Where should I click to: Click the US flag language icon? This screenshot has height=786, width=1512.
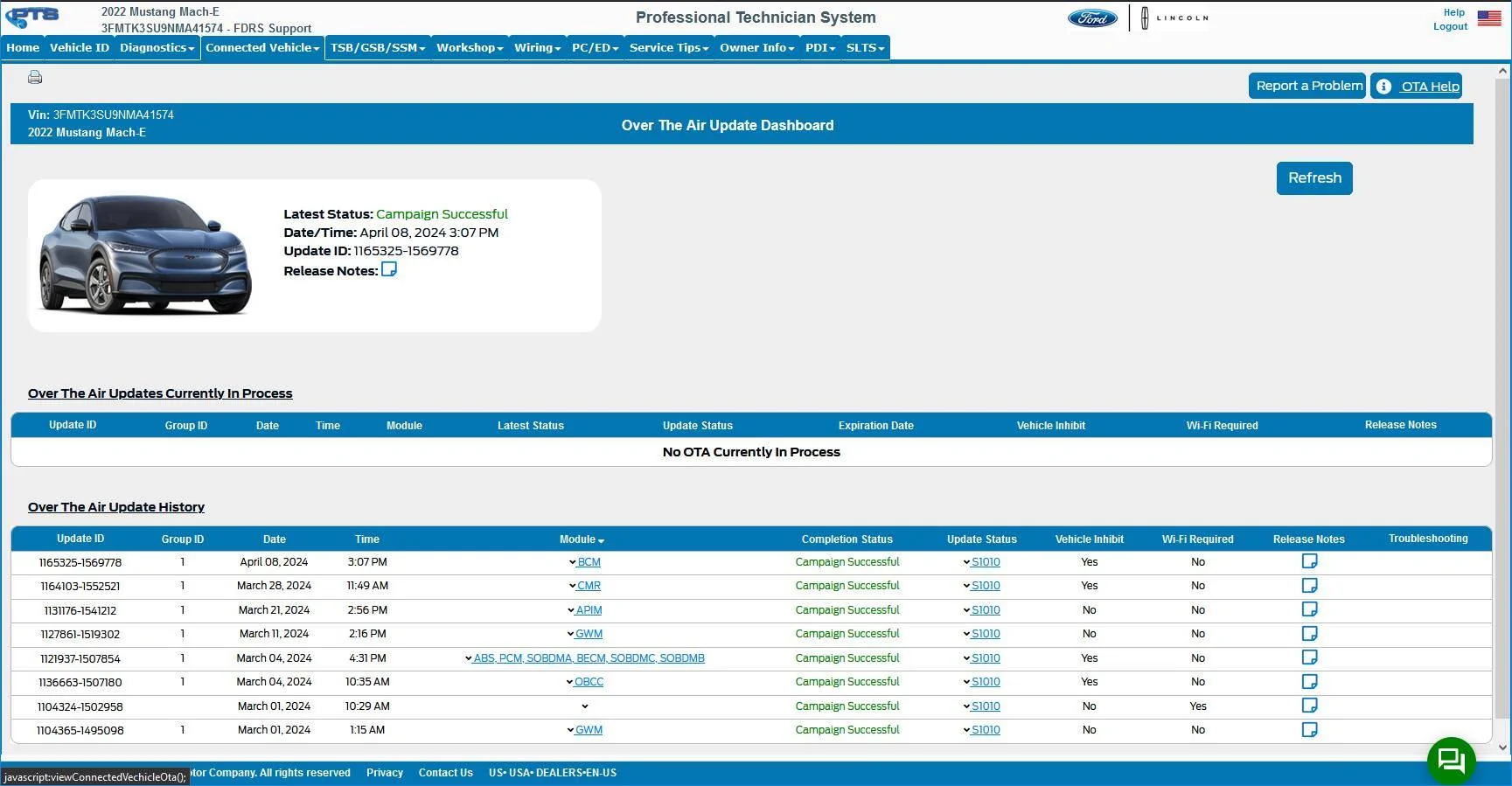pos(1489,17)
